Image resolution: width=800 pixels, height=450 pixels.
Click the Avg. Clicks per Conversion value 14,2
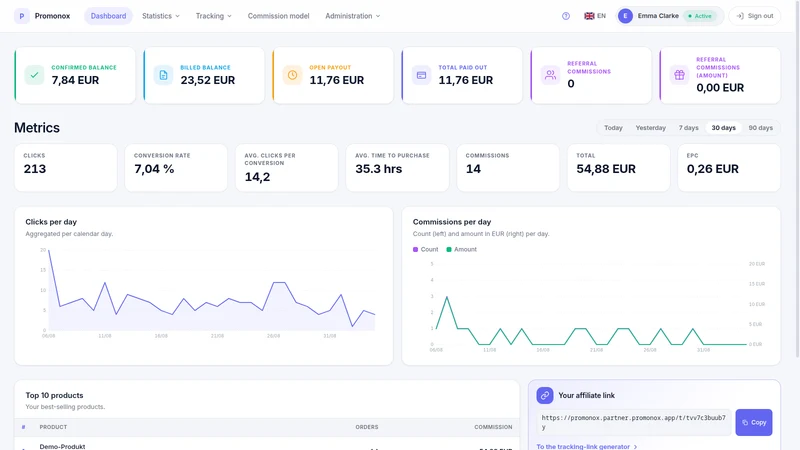[x=257, y=177]
